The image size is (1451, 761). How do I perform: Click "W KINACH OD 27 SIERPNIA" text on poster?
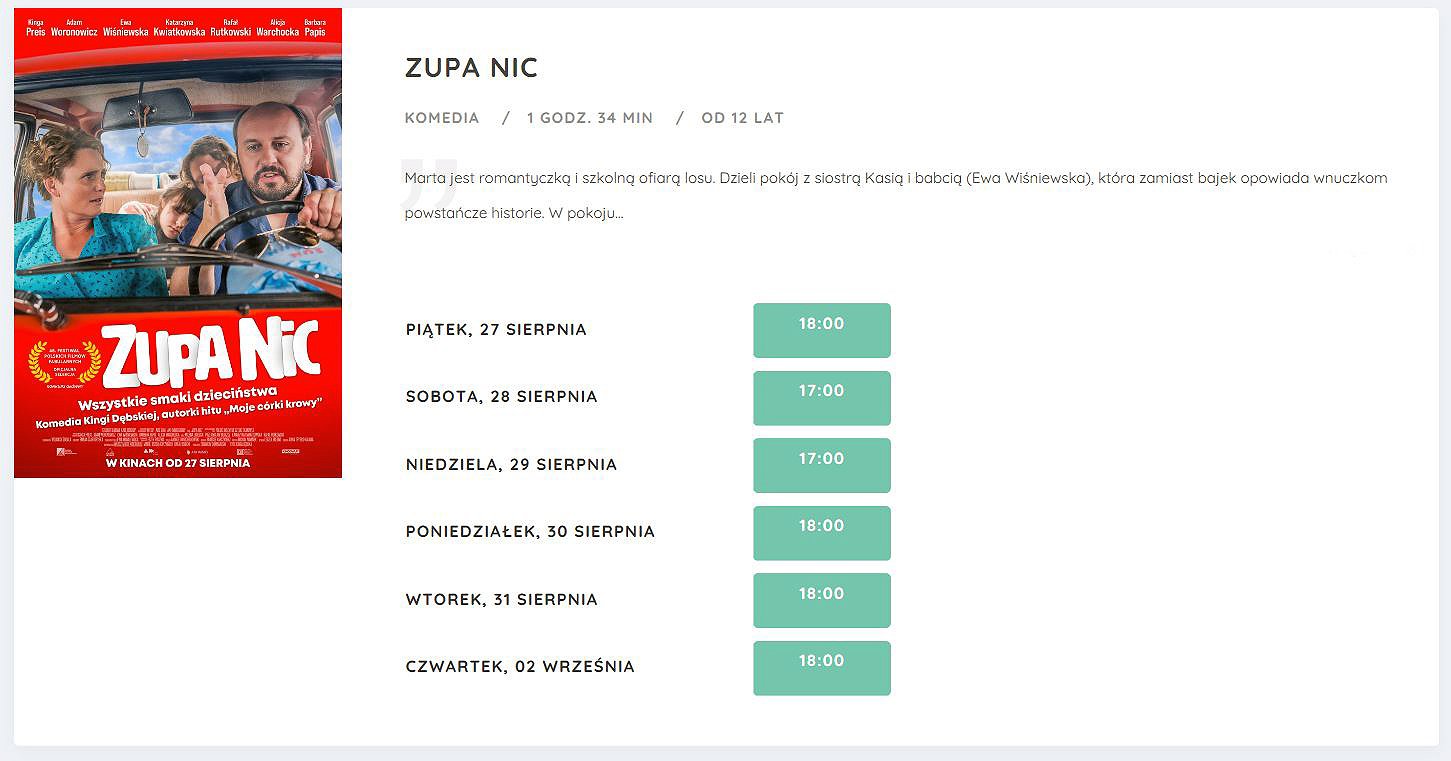pos(178,463)
